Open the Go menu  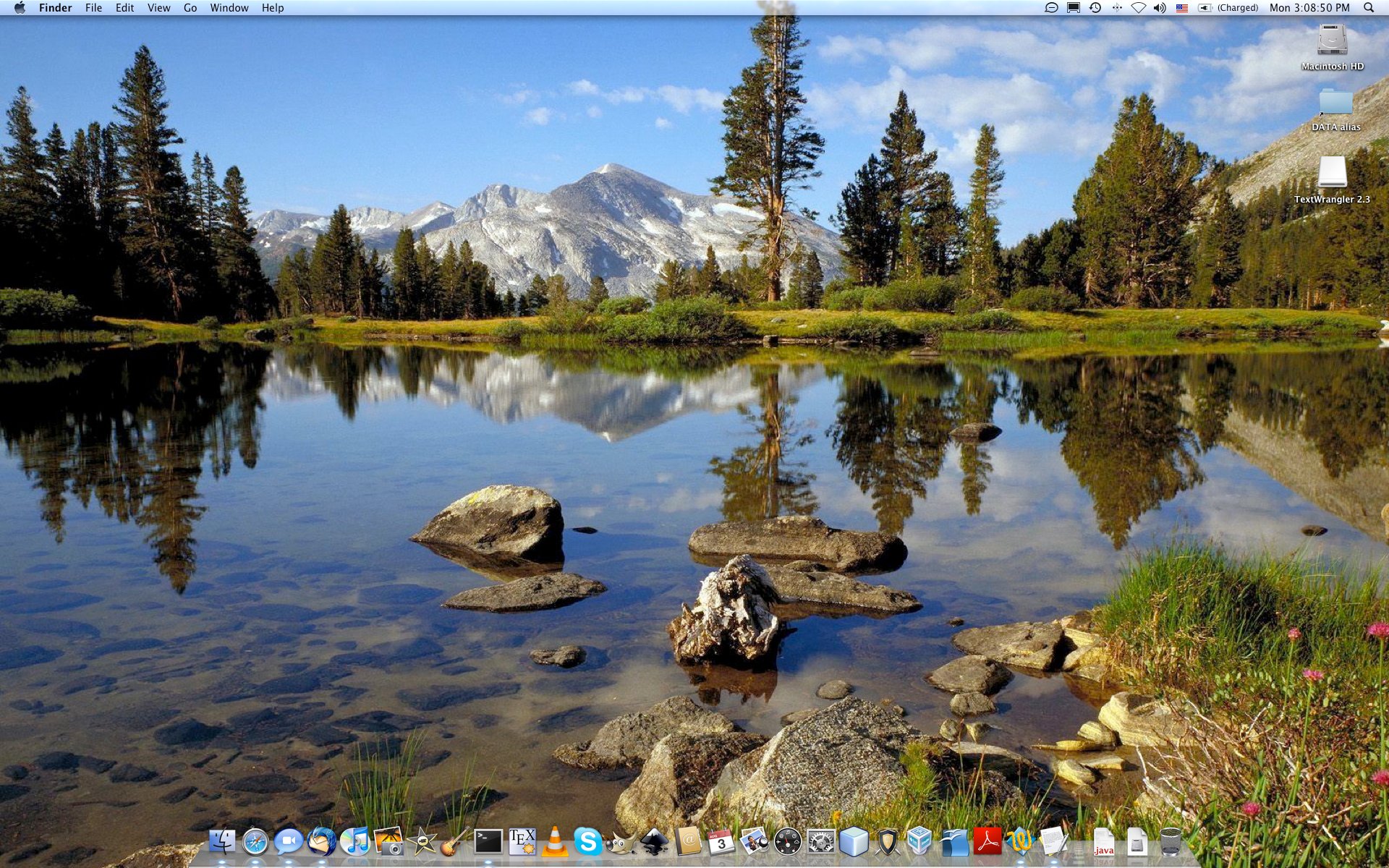click(x=190, y=8)
